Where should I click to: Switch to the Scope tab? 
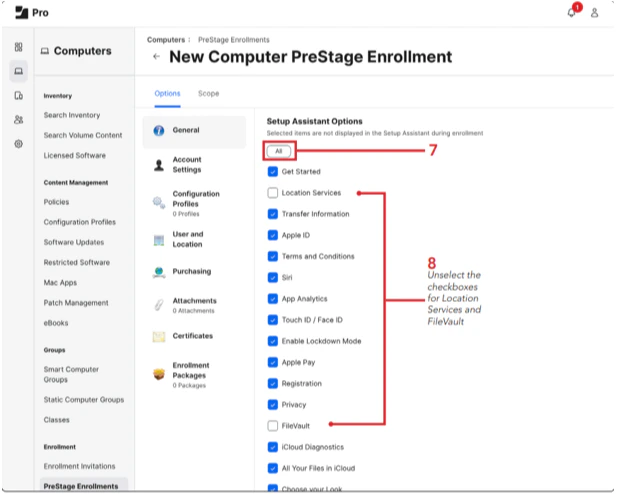(x=209, y=94)
